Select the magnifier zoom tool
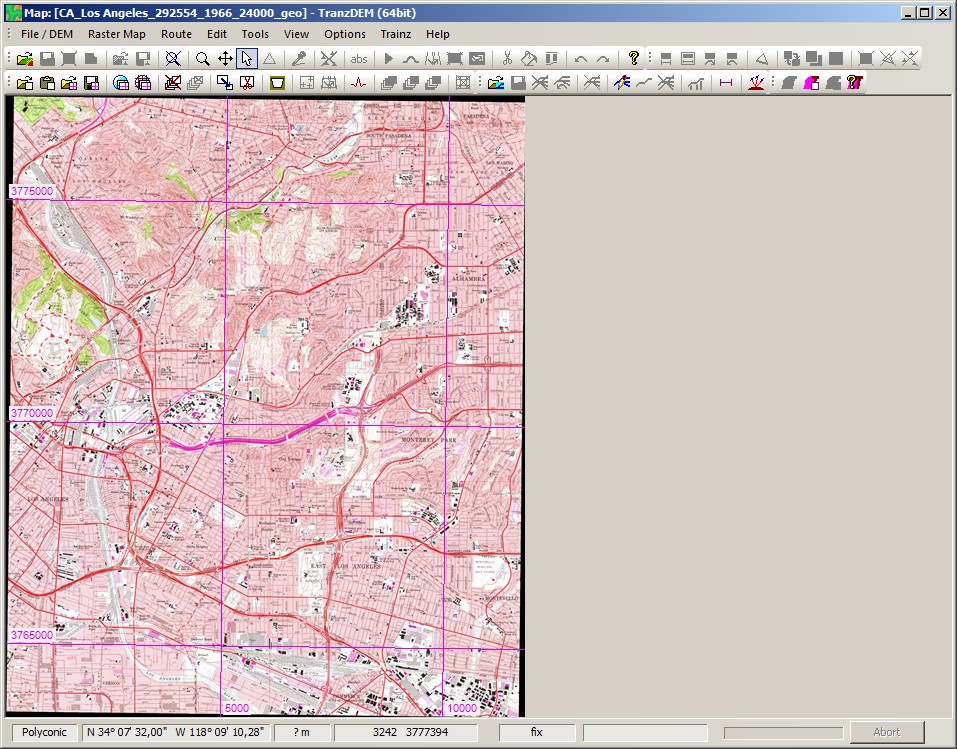Screen dimensions: 957x749 (x=202, y=59)
